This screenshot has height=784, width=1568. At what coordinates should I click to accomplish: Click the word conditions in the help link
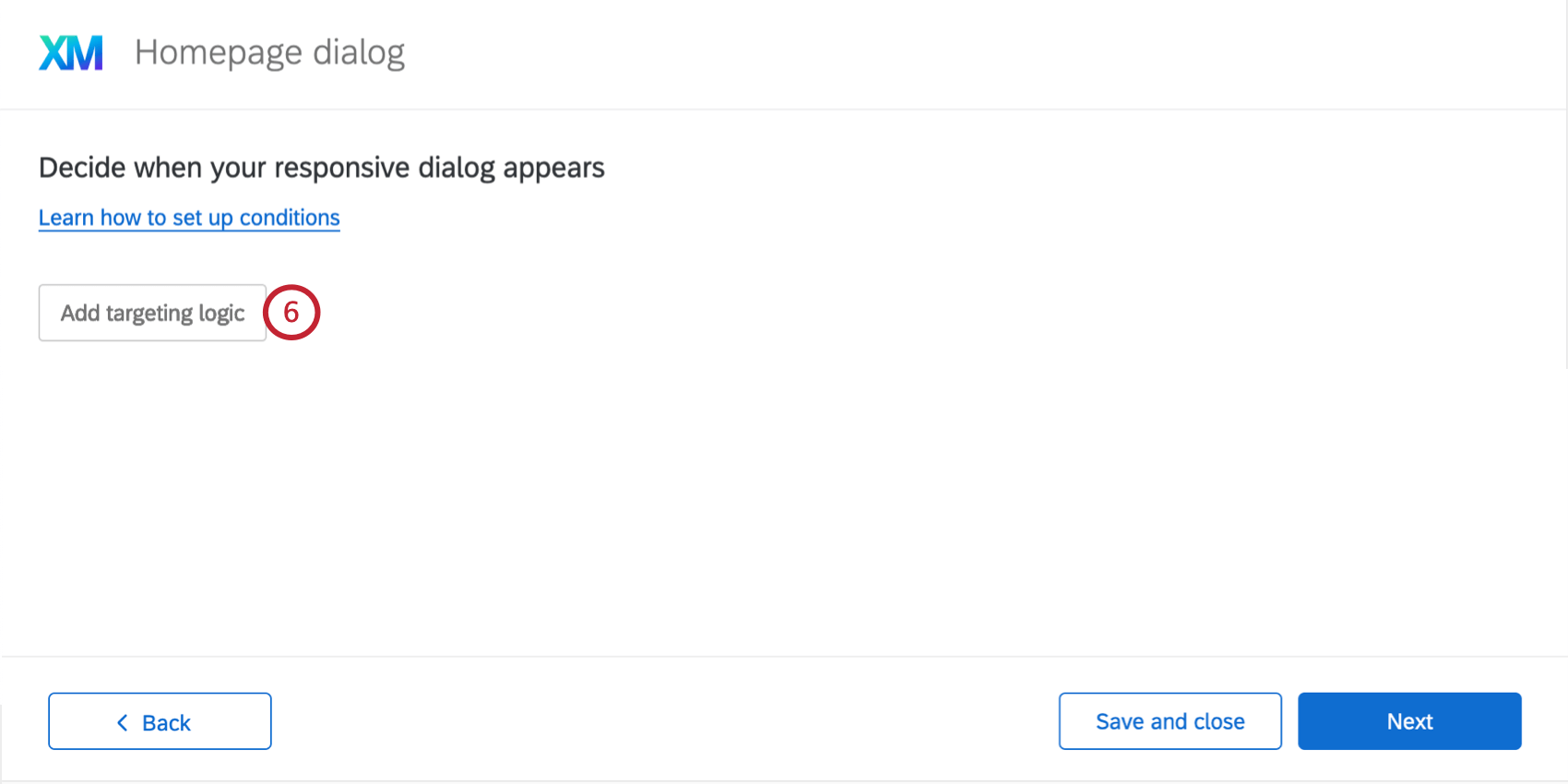(x=290, y=218)
